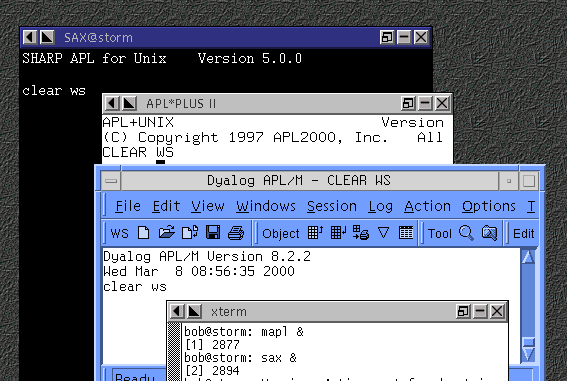The width and height of the screenshot is (567, 381).
Task: Click the SAX@storm window diagonal-triangle title icon
Action: tap(47, 37)
